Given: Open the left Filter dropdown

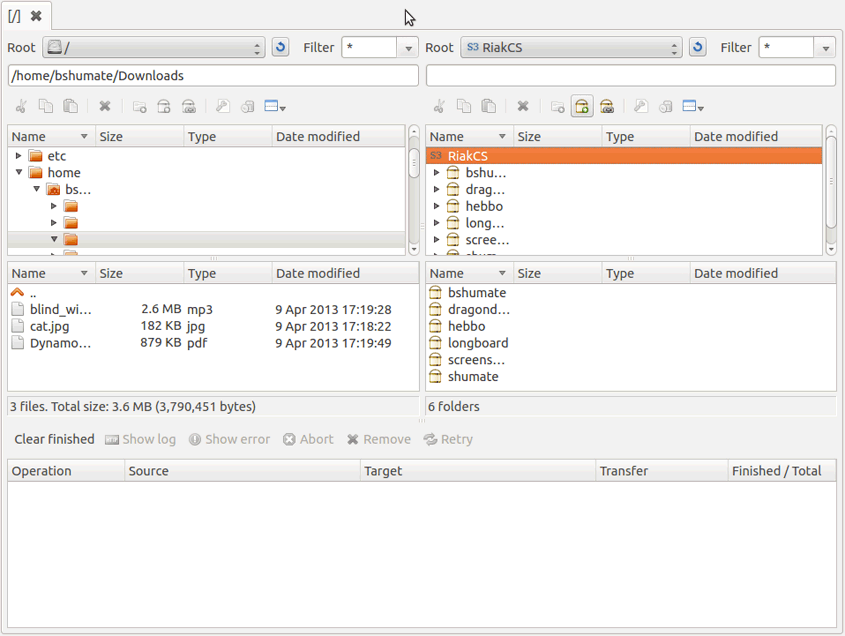Looking at the screenshot, I should pos(407,47).
